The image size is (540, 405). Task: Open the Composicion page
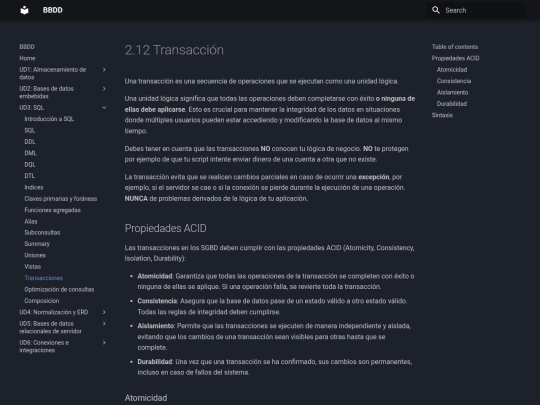pyautogui.click(x=42, y=301)
